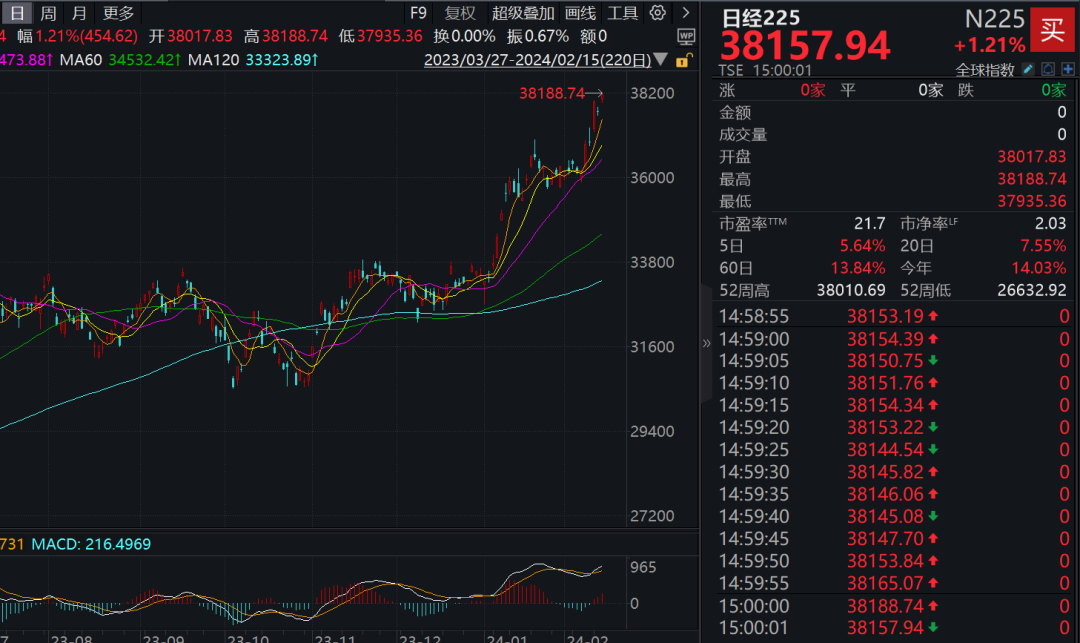1080x643 pixels.
Task: Click the MACD: 216.4969 label
Action: pos(91,544)
